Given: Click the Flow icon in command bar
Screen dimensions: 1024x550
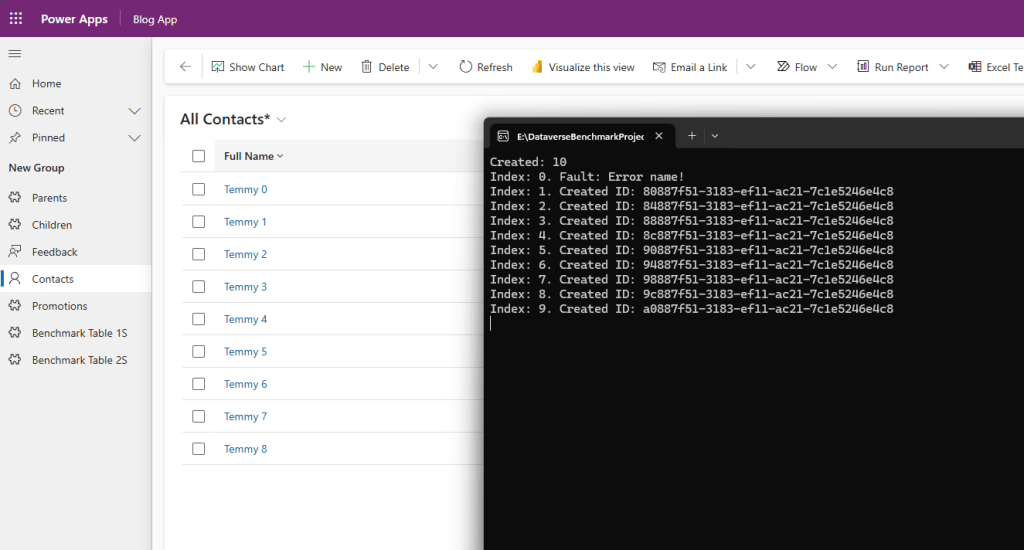Looking at the screenshot, I should 783,67.
